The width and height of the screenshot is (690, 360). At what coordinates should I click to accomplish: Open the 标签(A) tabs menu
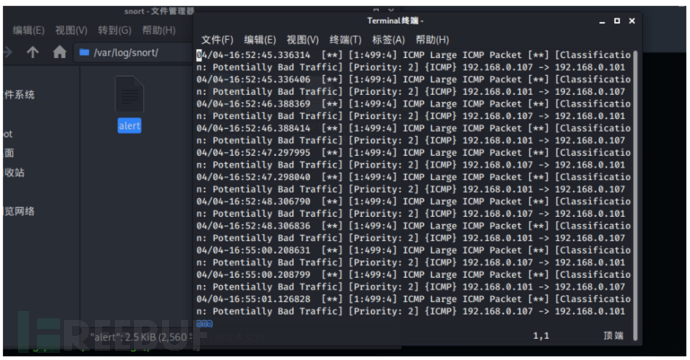388,40
